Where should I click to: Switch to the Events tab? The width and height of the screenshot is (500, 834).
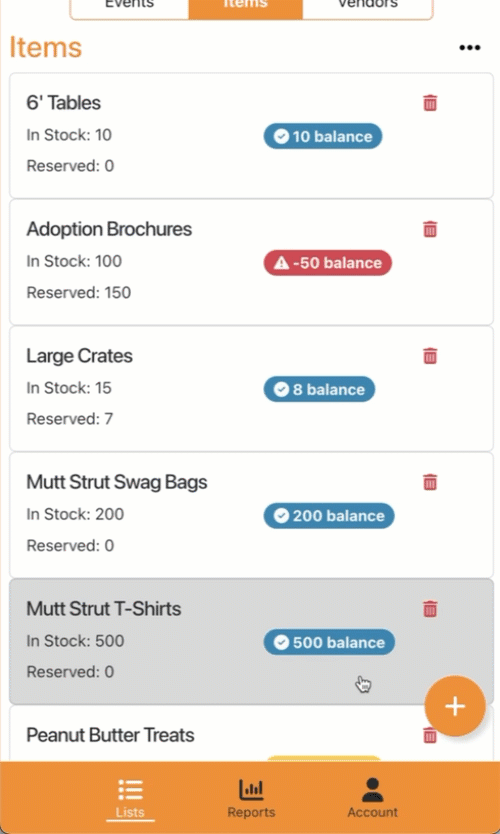click(x=129, y=5)
